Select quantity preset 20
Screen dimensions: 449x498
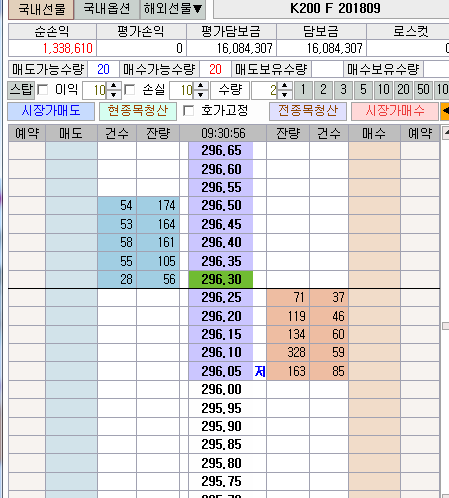403,90
